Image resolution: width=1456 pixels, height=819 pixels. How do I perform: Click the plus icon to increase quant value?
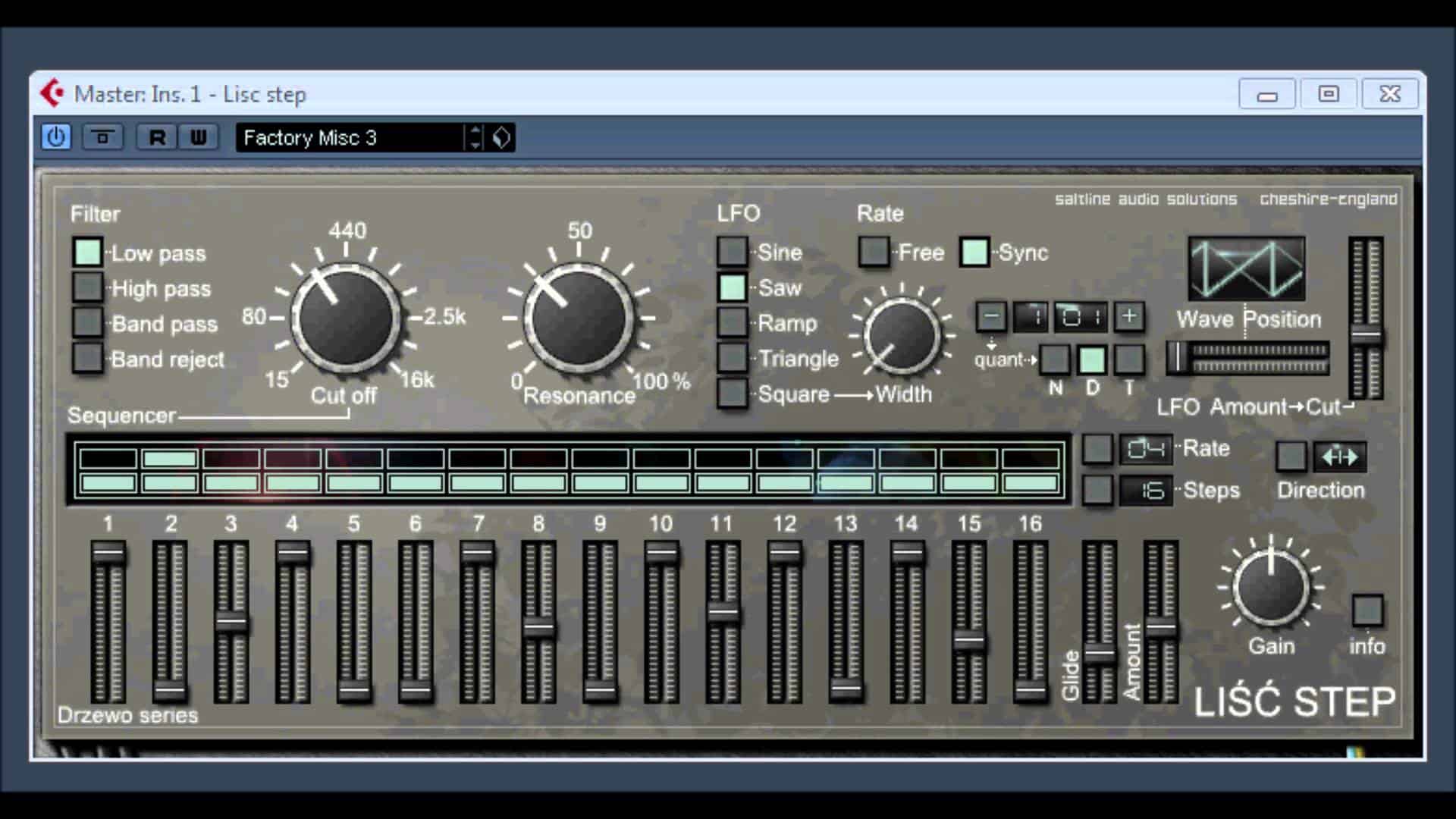click(x=1129, y=317)
